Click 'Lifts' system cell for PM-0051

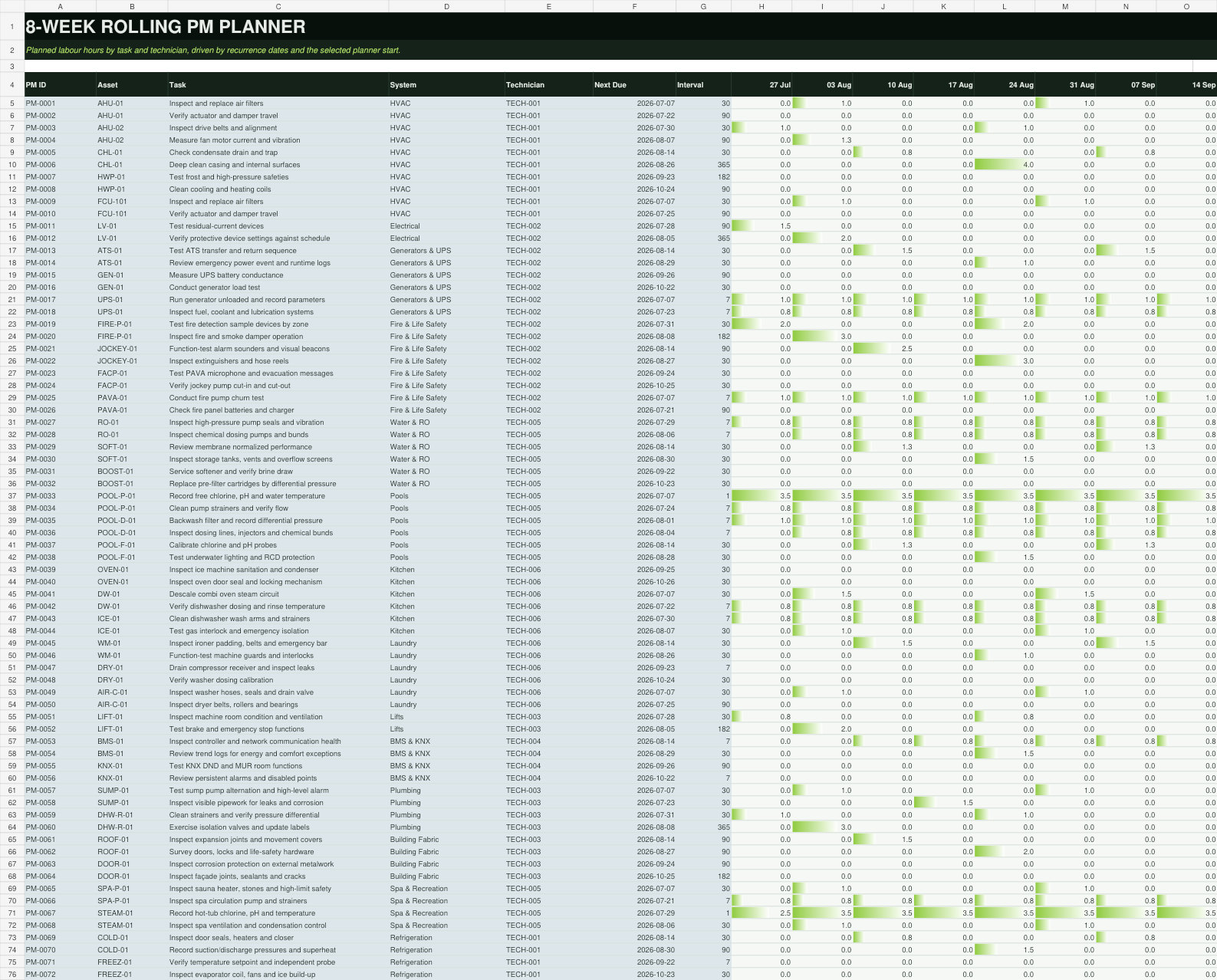(446, 717)
